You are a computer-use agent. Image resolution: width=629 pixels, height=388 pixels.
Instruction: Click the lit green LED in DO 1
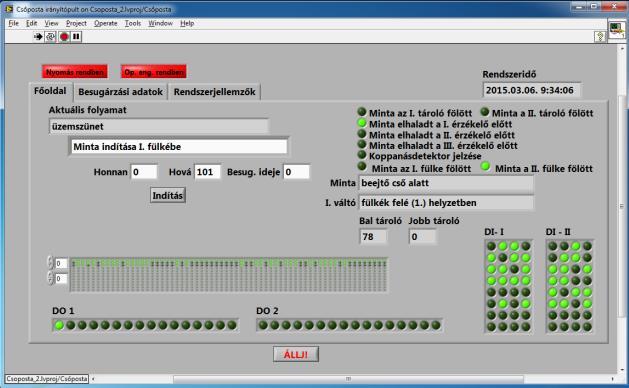coord(59,325)
